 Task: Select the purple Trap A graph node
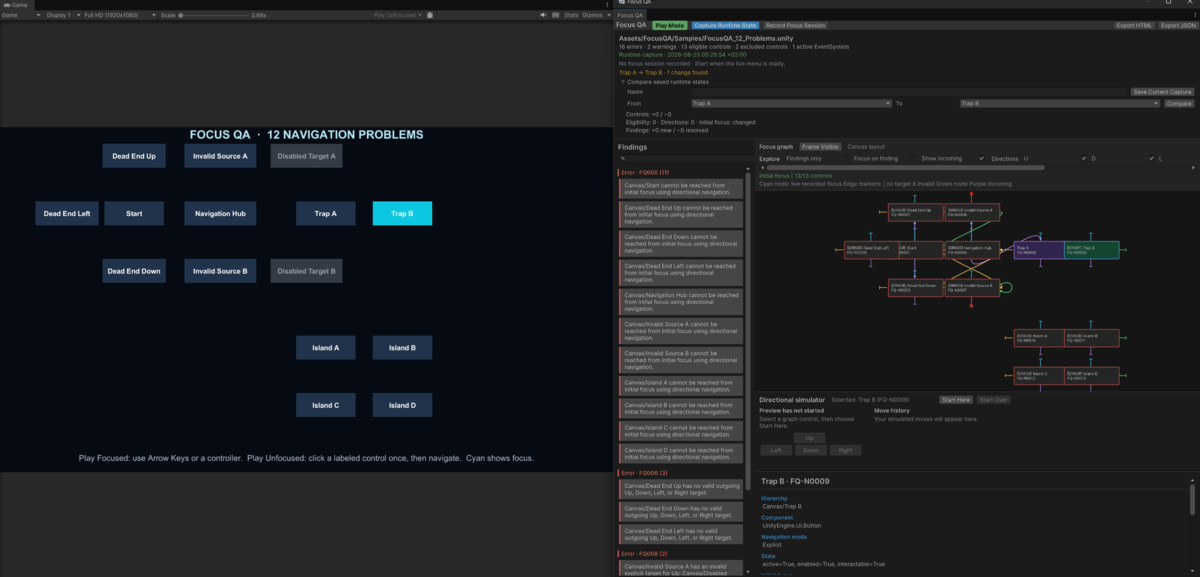click(x=1038, y=250)
